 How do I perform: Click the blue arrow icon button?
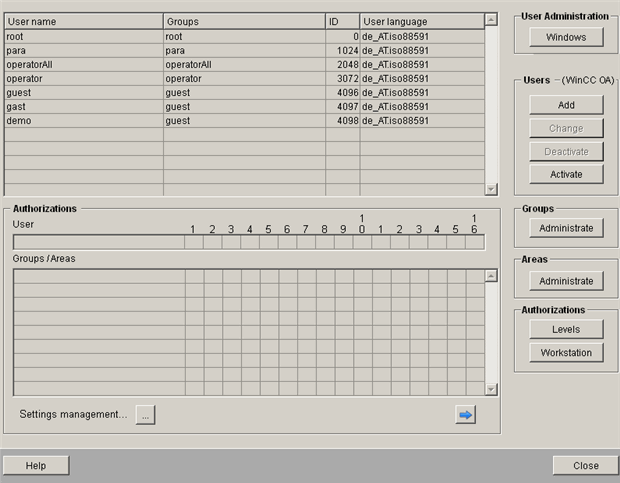[x=465, y=414]
